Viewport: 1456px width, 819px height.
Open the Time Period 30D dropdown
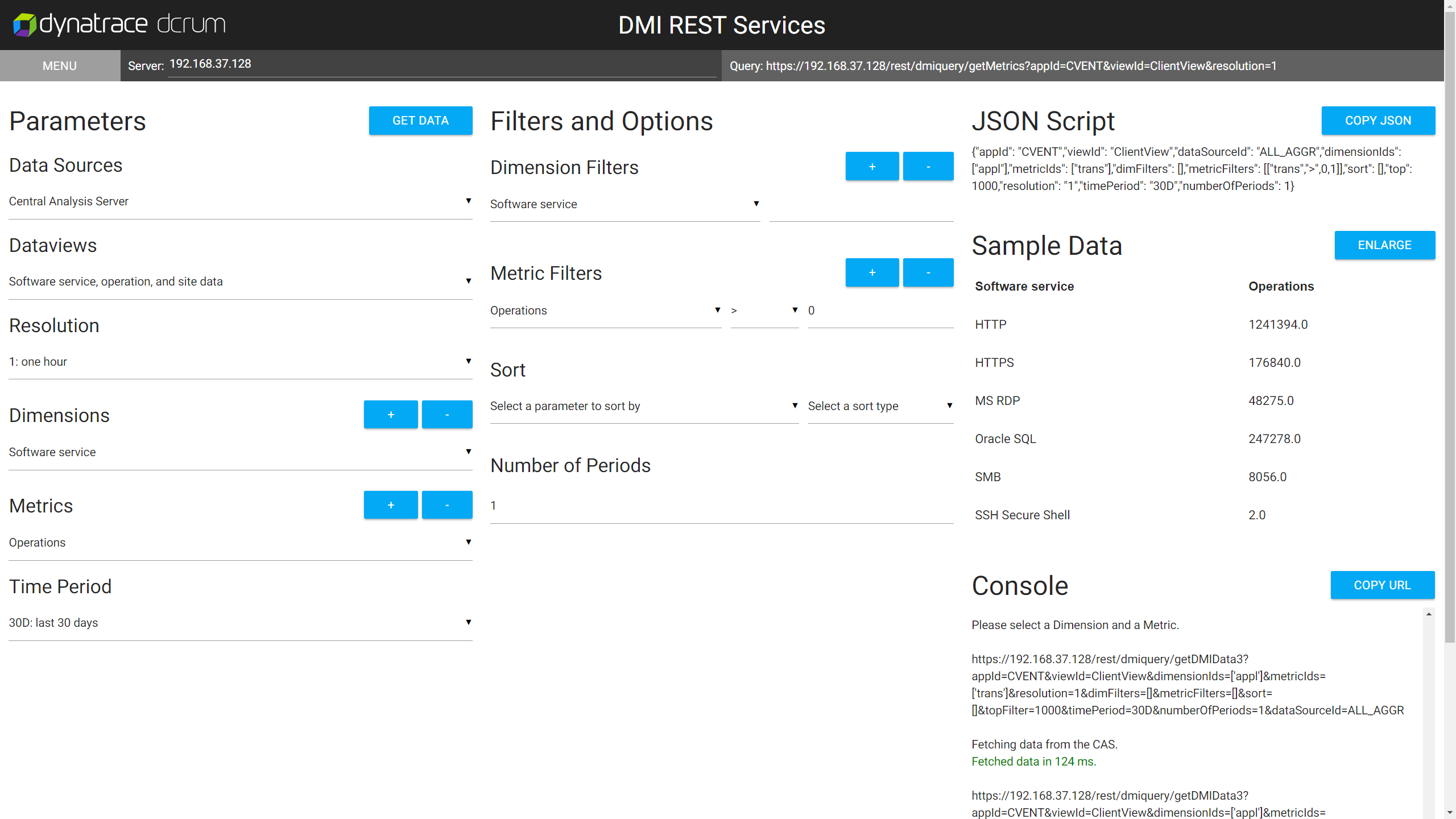(240, 623)
